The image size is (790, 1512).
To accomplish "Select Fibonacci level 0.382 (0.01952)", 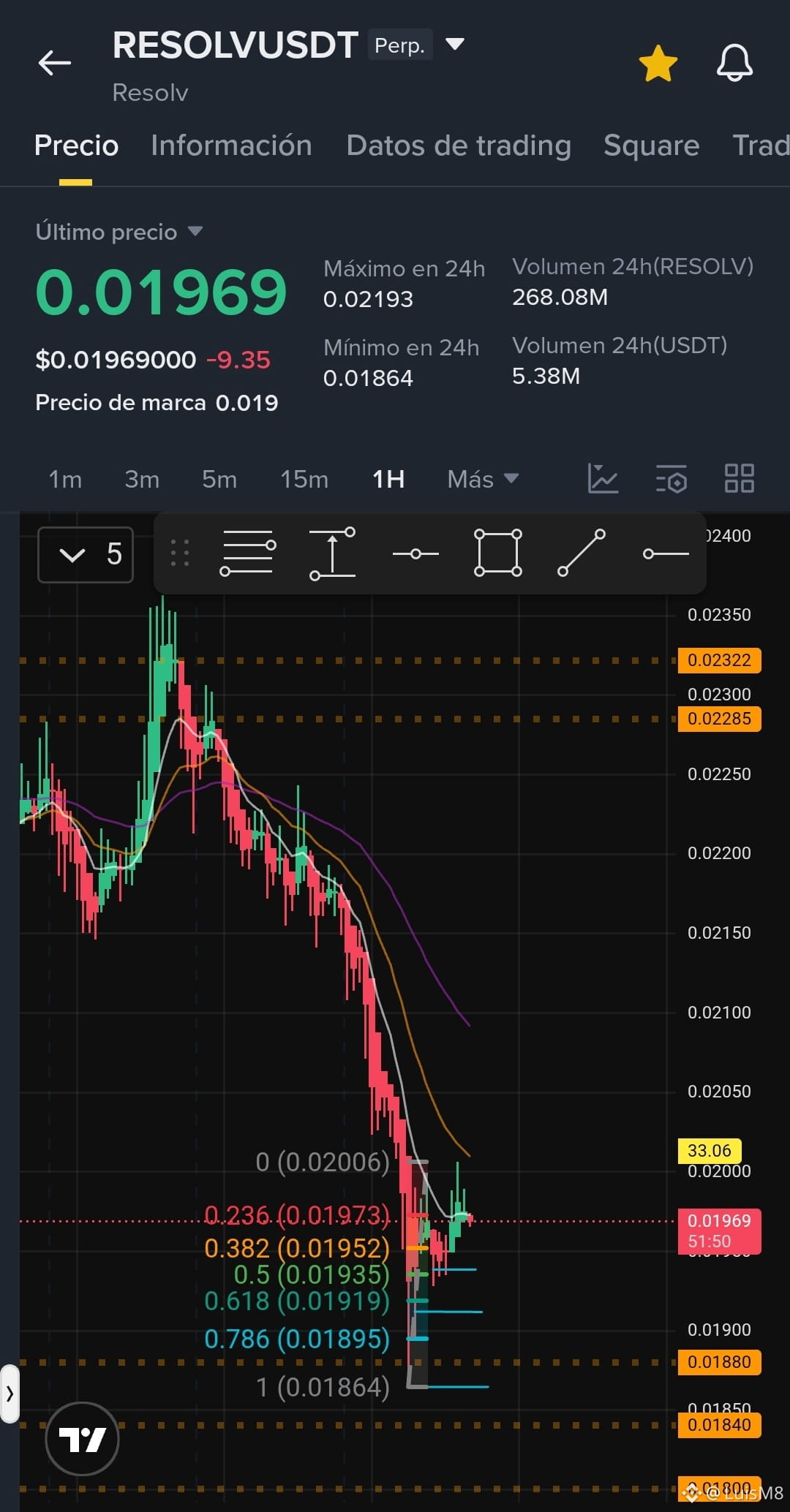I will (296, 1248).
